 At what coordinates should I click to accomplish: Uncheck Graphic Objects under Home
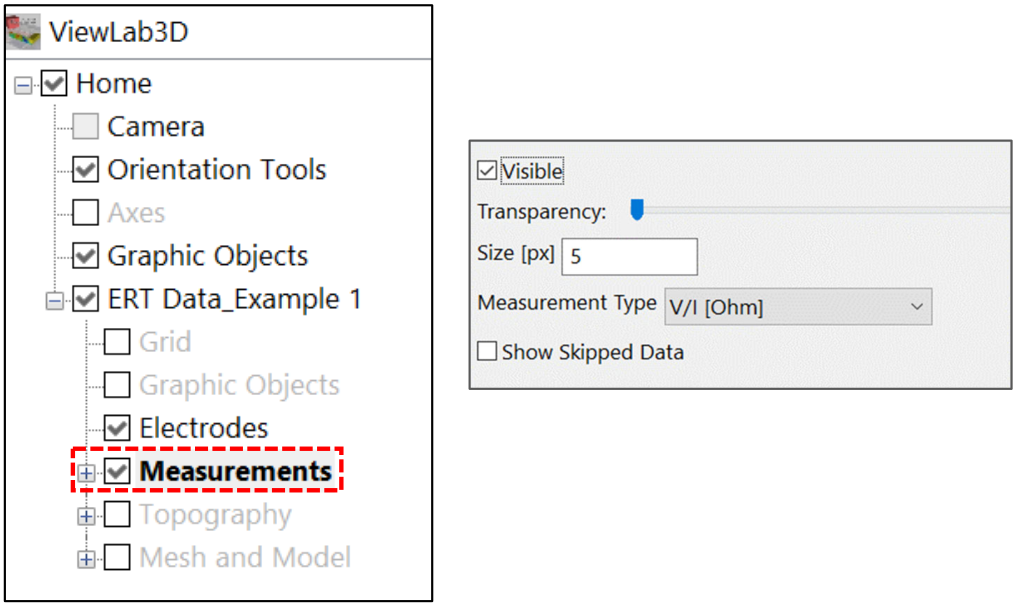pyautogui.click(x=85, y=256)
